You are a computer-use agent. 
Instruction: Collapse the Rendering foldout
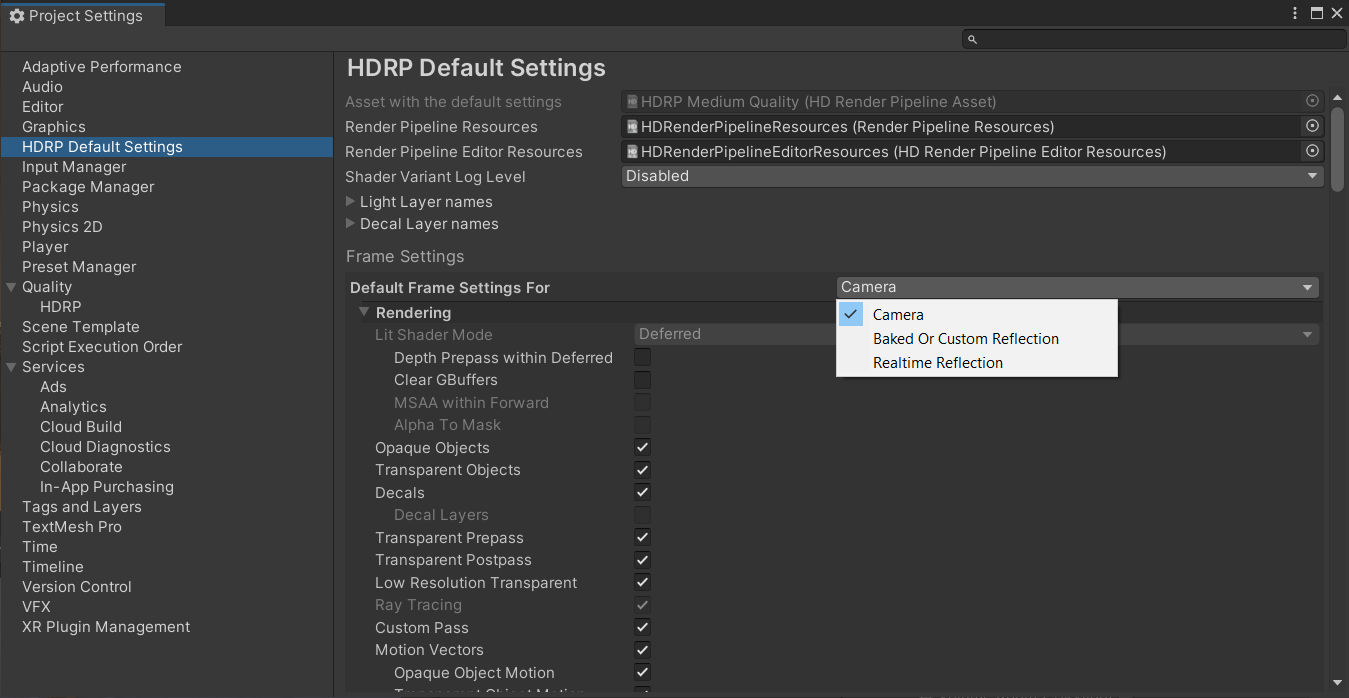365,313
